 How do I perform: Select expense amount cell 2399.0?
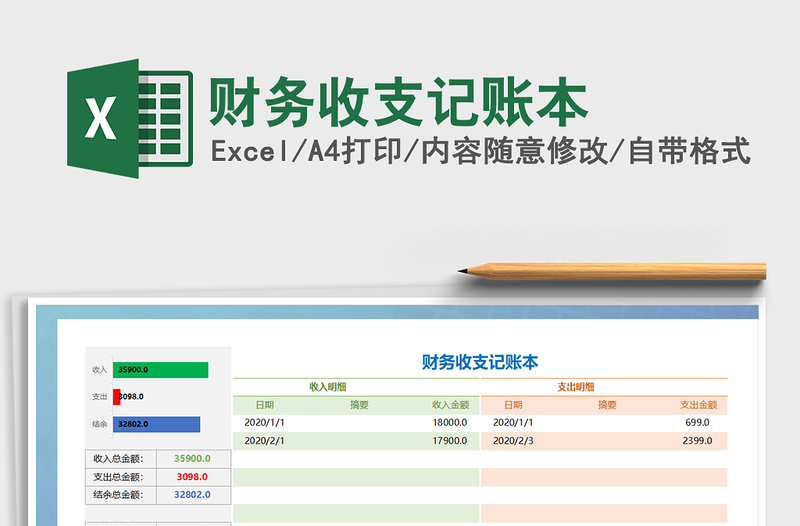tap(697, 441)
